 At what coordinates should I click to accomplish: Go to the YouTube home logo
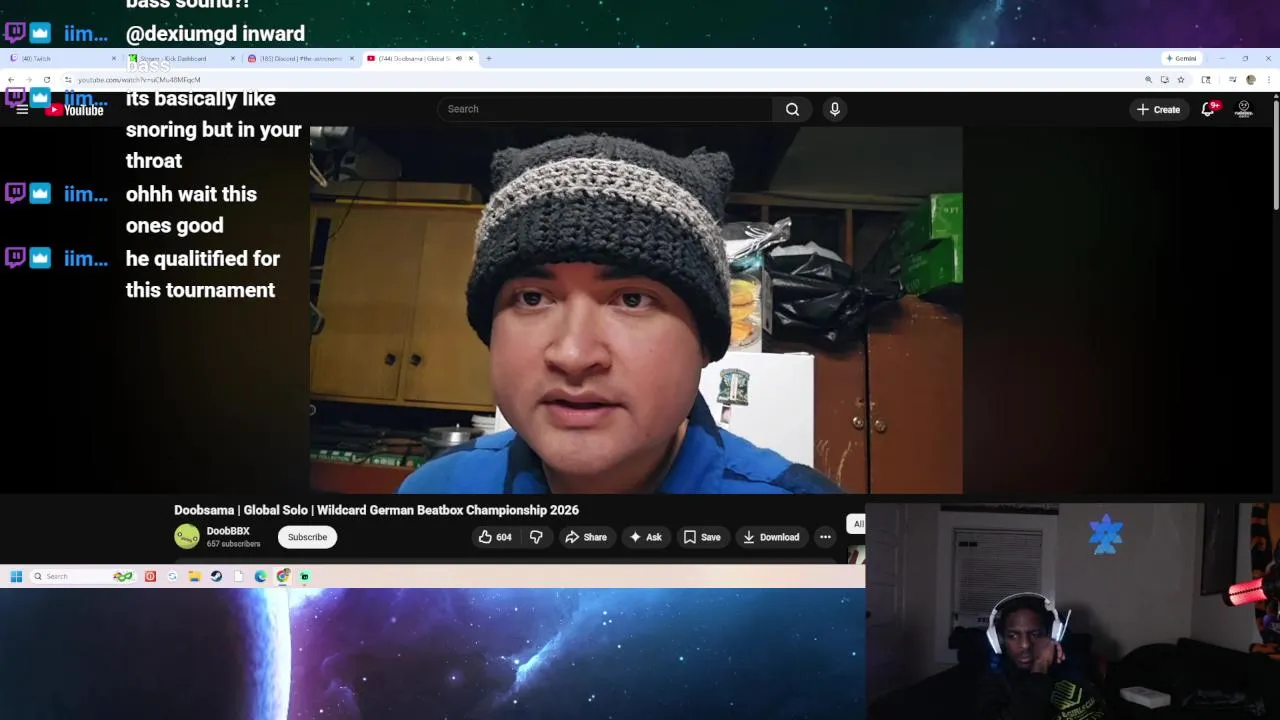[75, 110]
